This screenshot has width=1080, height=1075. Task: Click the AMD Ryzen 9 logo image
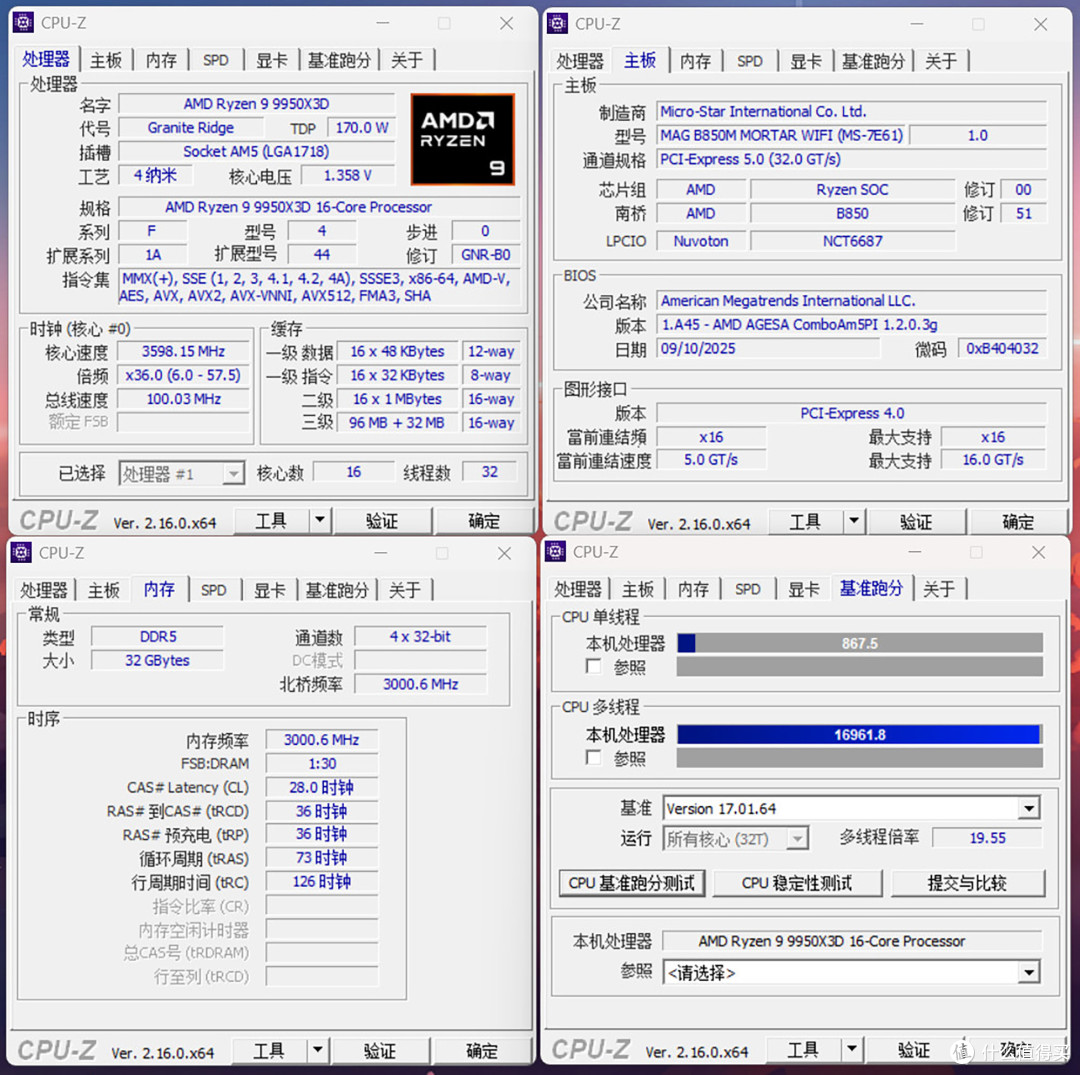[x=463, y=140]
